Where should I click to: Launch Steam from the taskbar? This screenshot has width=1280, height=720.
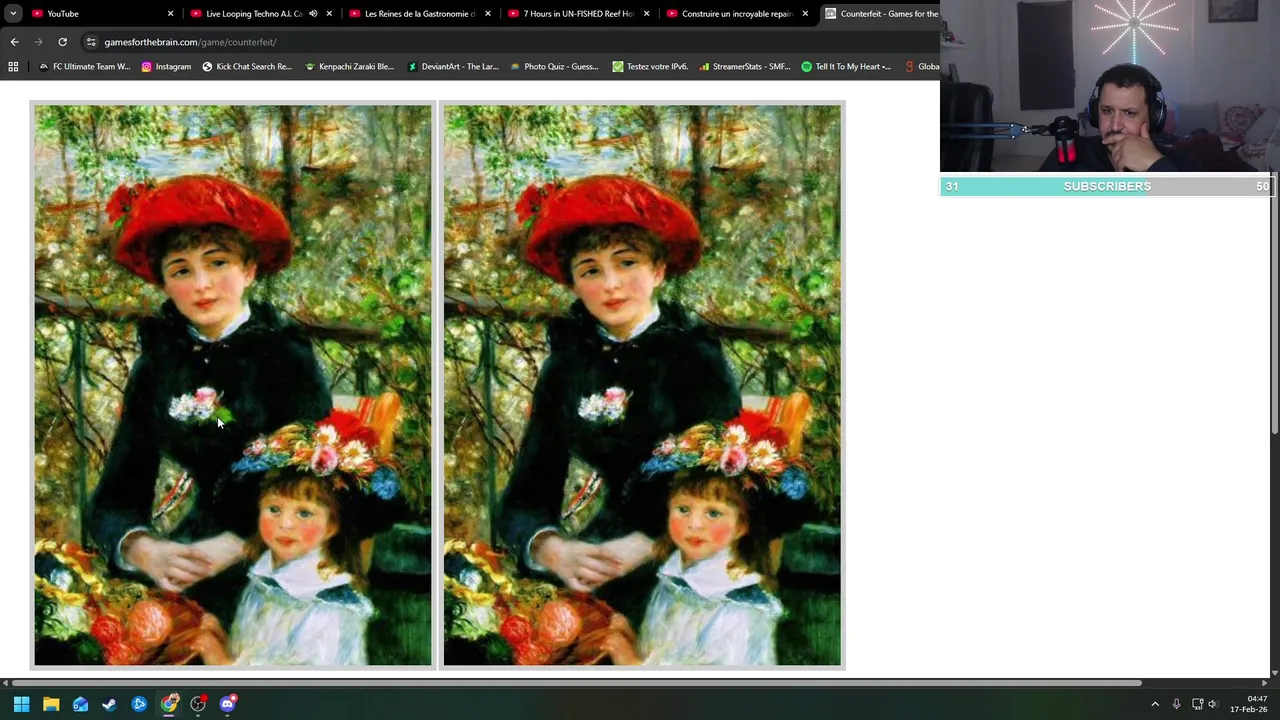pyautogui.click(x=109, y=704)
